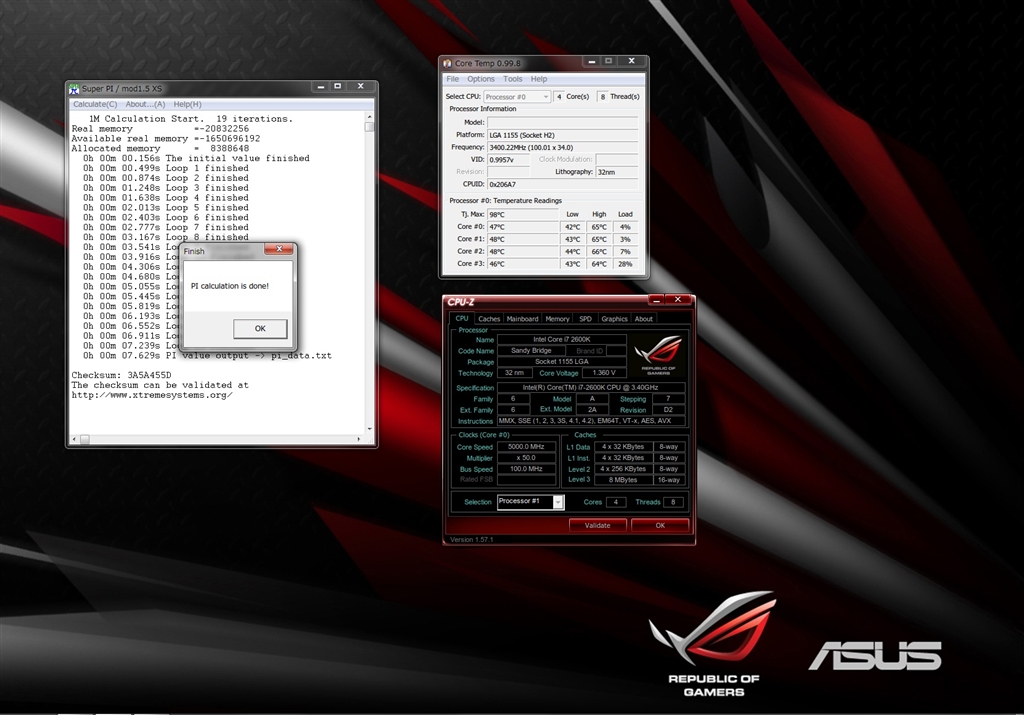
Task: Click the horizontal scrollbar thumb in Super PI
Action: point(84,439)
